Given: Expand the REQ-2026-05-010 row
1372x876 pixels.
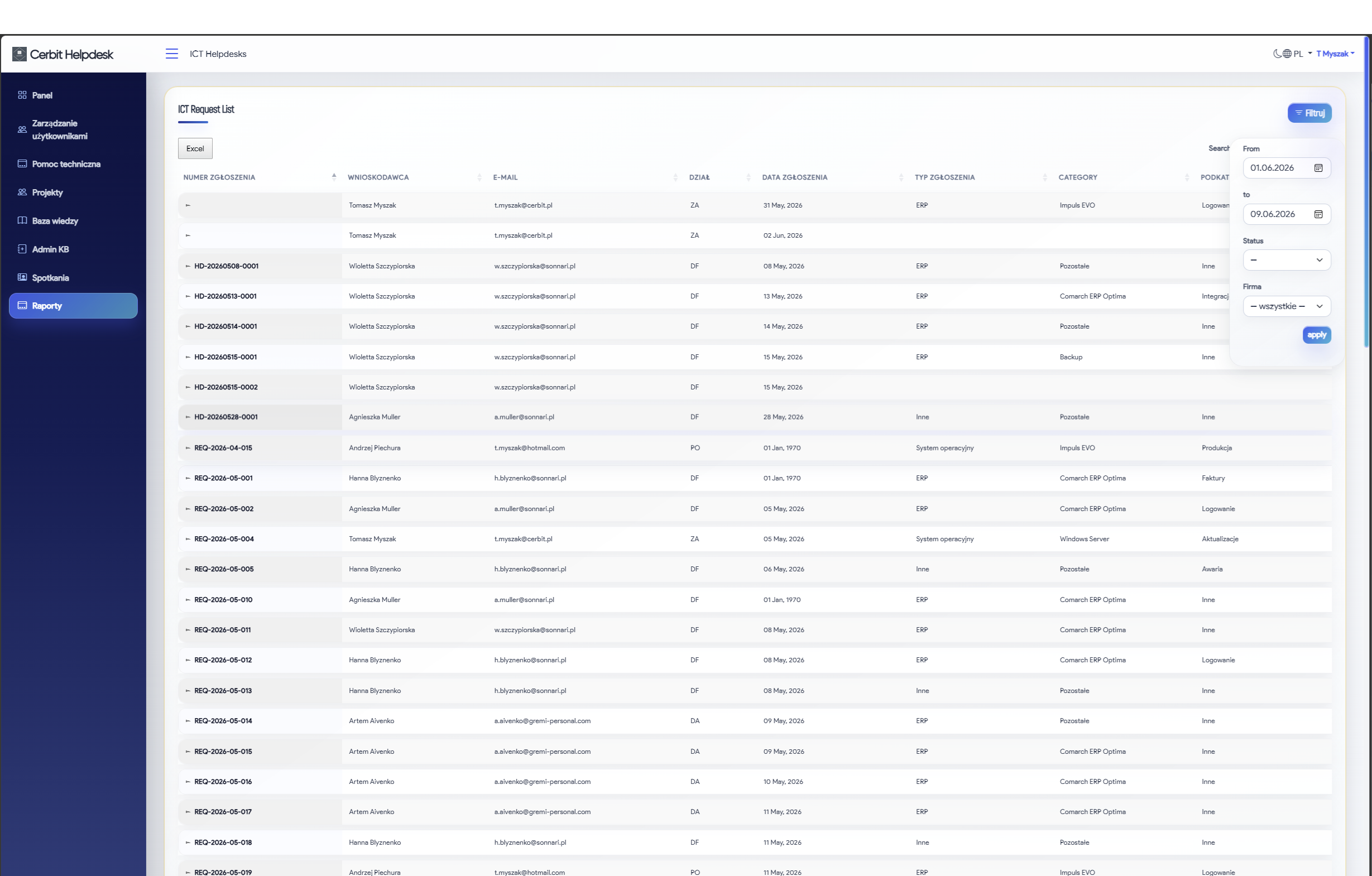Looking at the screenshot, I should click(188, 600).
